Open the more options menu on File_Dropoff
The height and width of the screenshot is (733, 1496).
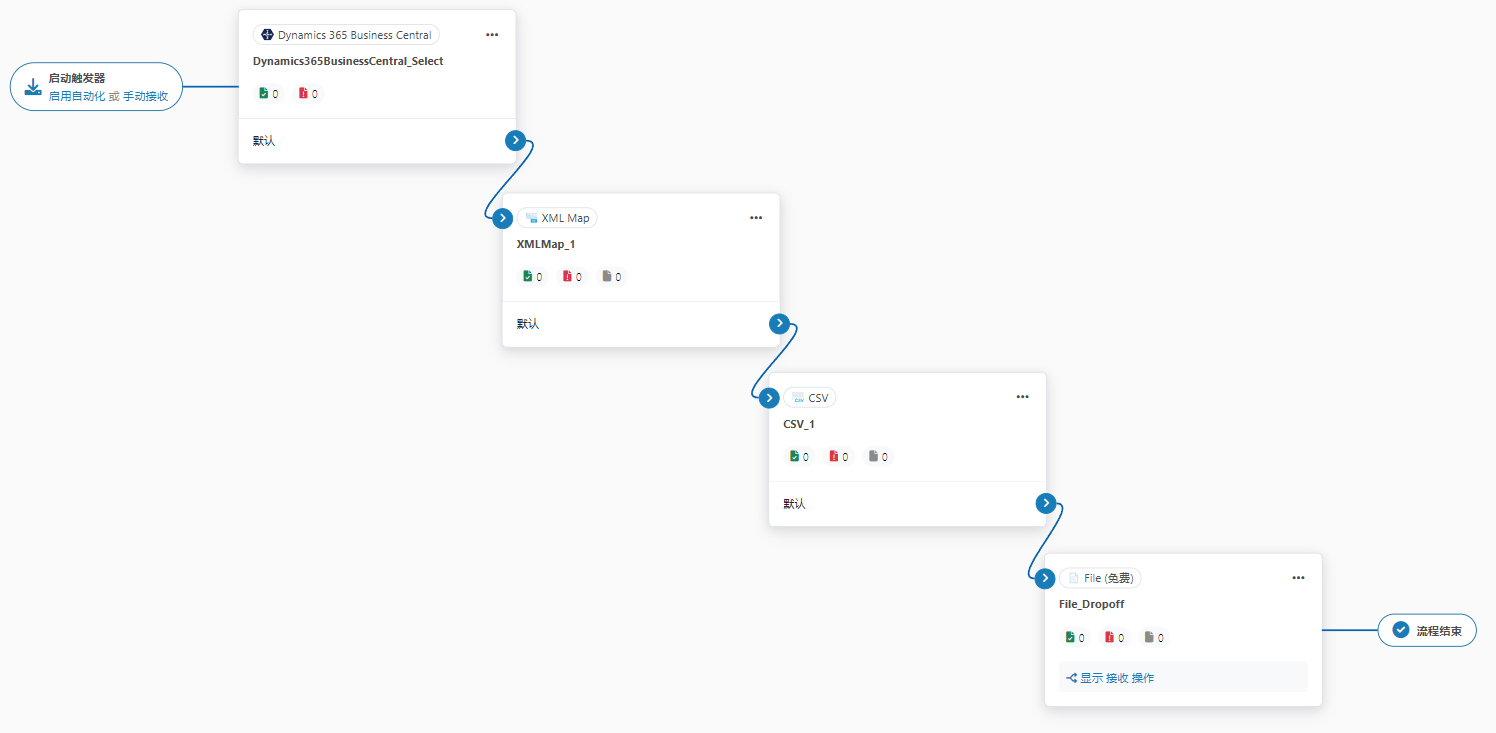tap(1298, 578)
